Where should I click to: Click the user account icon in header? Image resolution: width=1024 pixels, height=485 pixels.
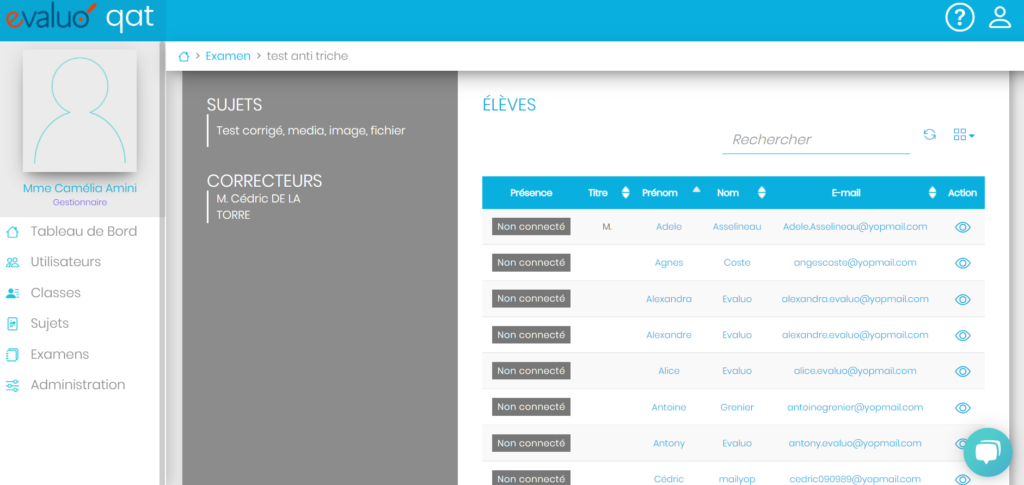999,18
